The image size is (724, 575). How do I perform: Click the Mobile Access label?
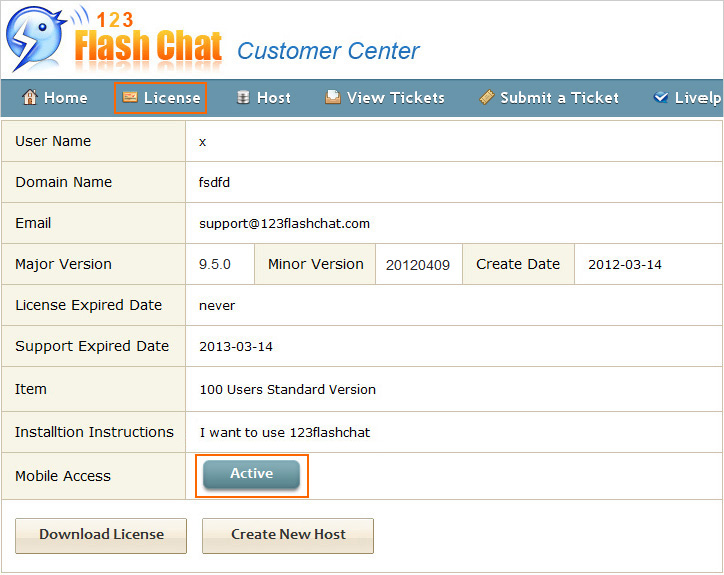(63, 476)
